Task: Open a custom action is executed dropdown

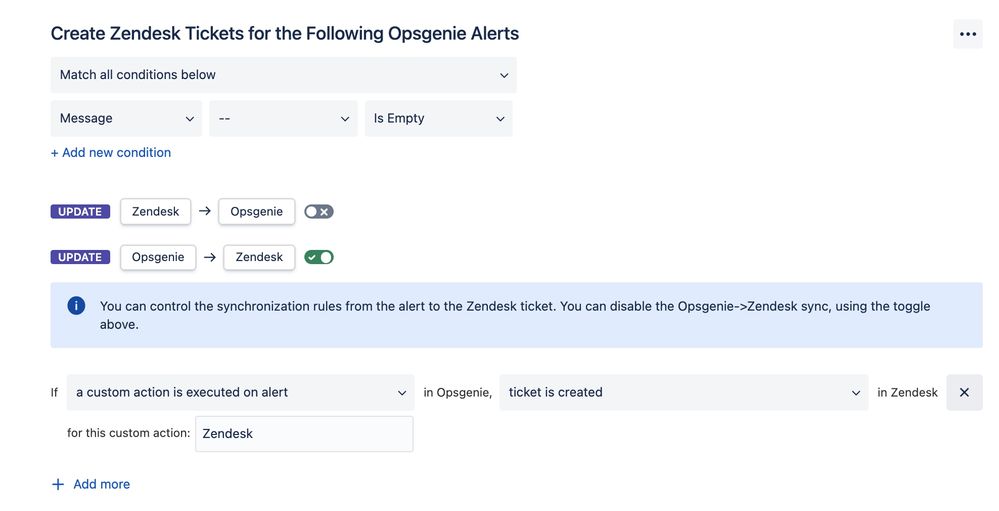Action: 241,392
